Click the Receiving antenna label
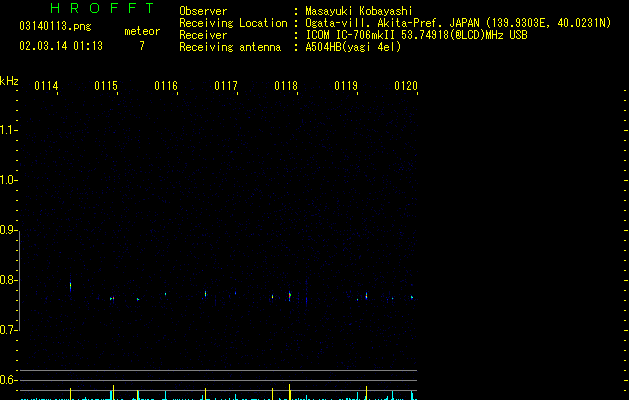 pyautogui.click(x=230, y=47)
